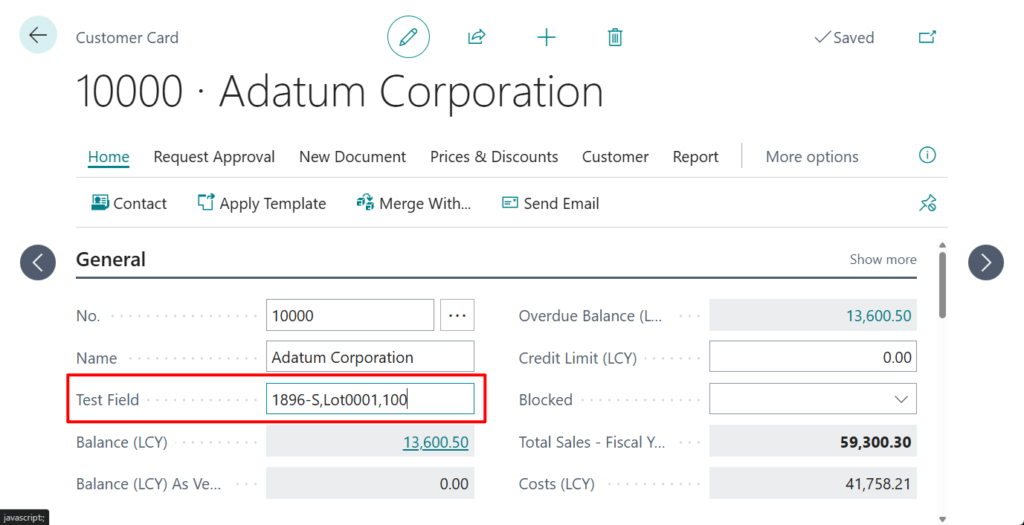Click the back arrow icon

click(38, 36)
